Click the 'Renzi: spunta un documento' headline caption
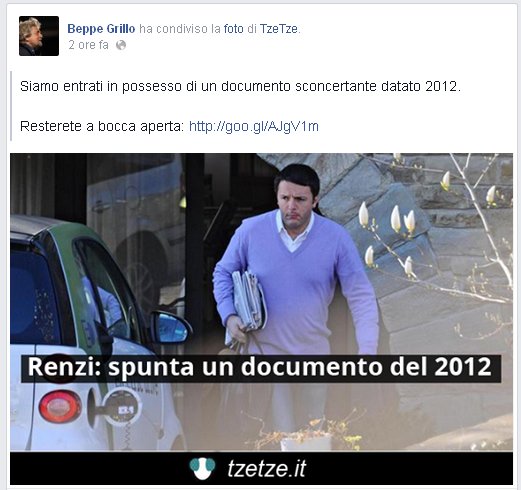521x490 pixels. pos(261,368)
